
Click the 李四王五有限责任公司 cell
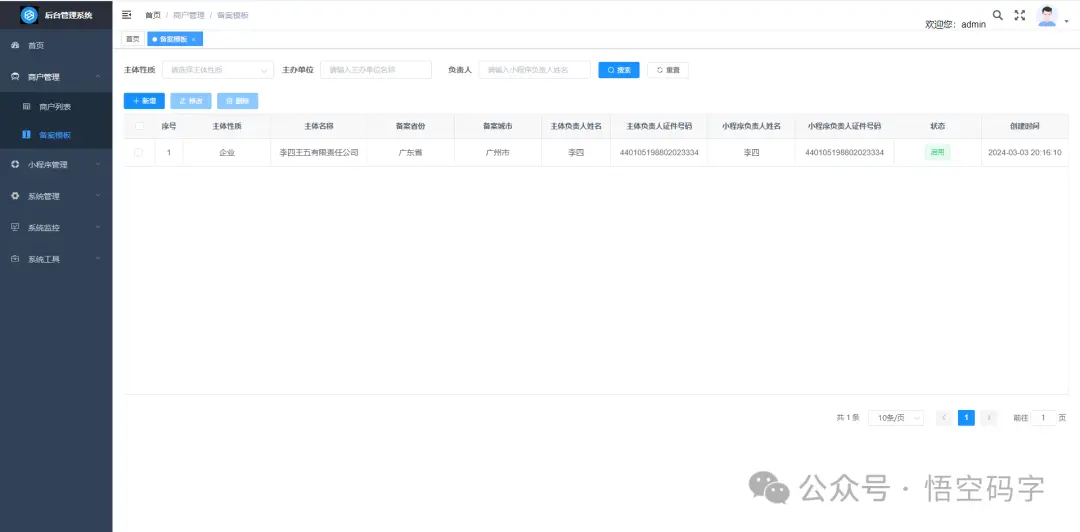pos(319,153)
